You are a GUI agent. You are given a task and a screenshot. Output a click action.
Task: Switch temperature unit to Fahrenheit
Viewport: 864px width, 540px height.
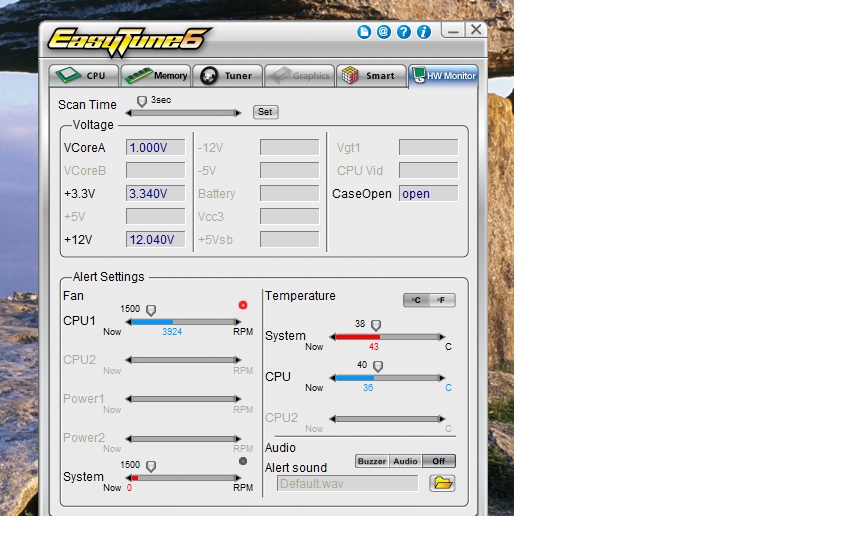(442, 300)
